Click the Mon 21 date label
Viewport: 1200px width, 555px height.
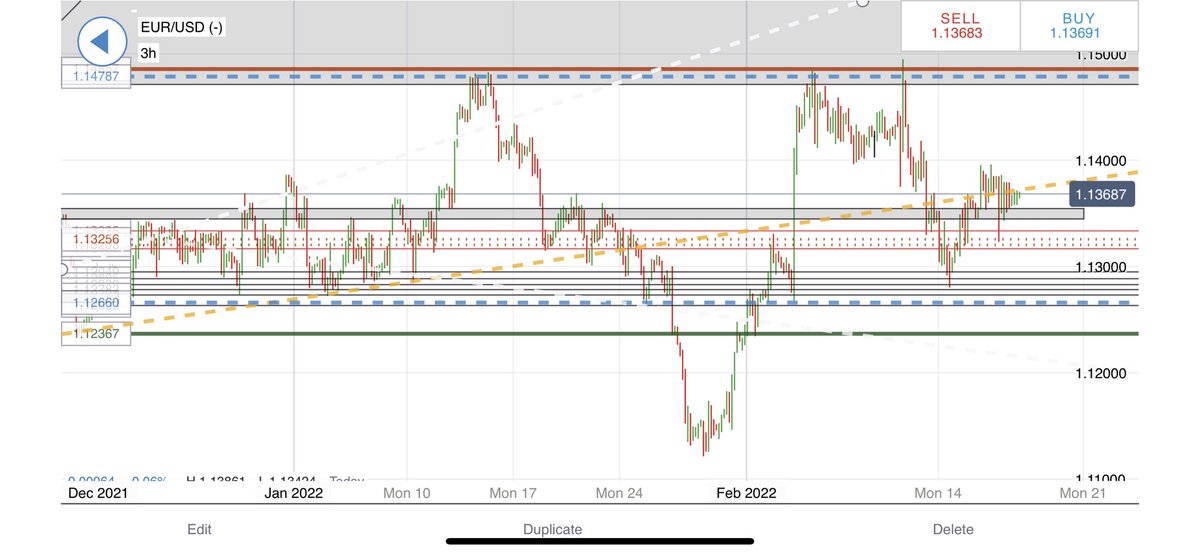[x=1084, y=493]
